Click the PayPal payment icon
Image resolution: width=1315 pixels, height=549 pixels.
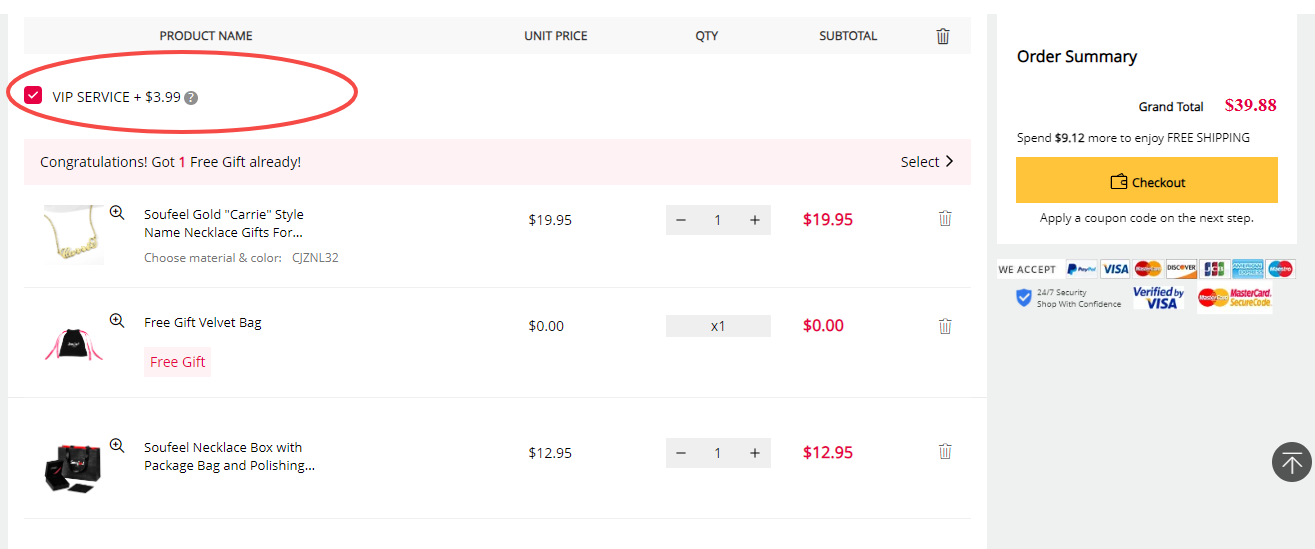point(1081,268)
